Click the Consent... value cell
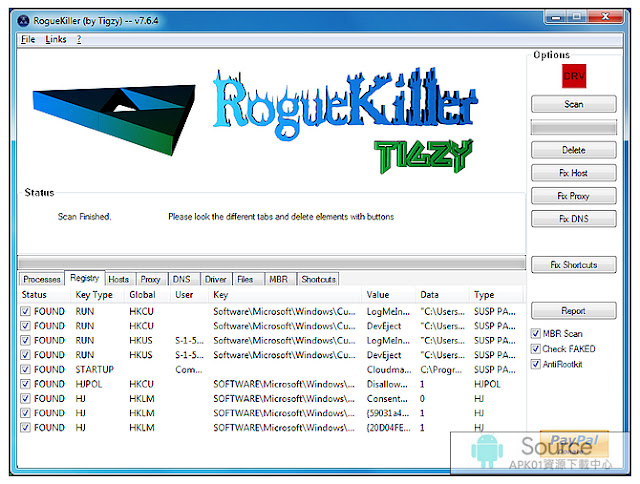The width and height of the screenshot is (640, 484). pos(387,399)
